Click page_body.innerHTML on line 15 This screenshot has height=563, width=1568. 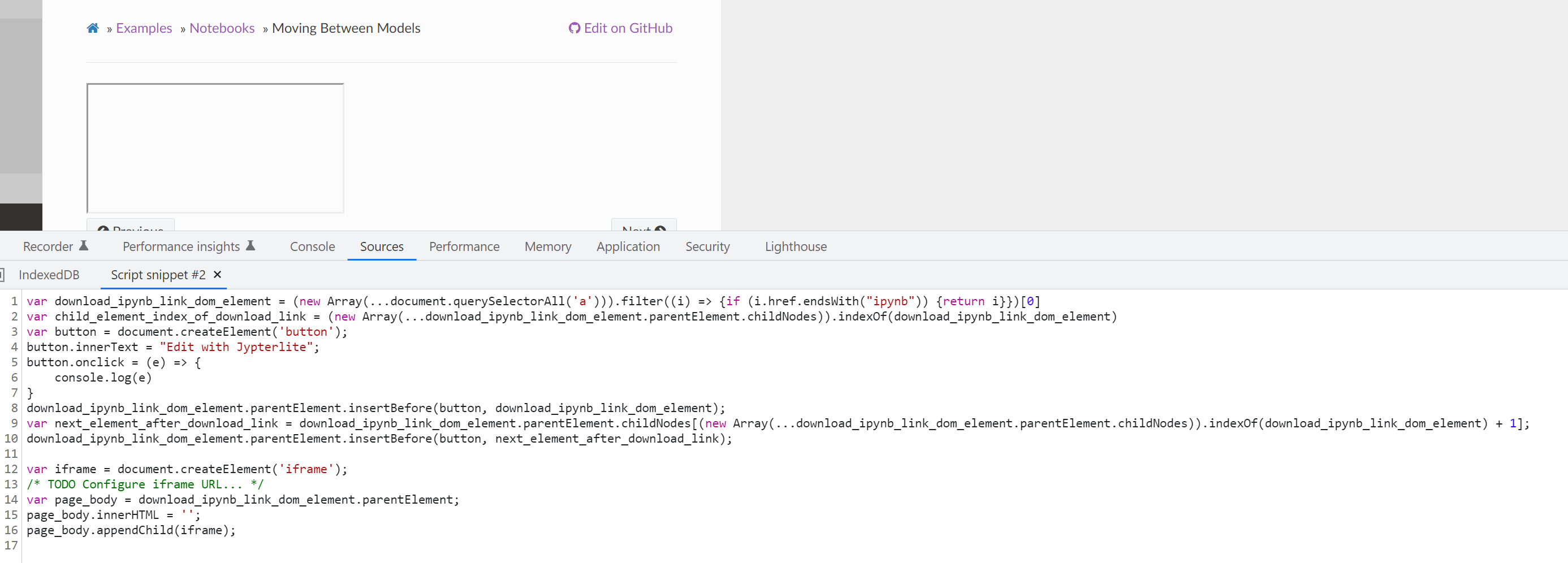pos(93,515)
